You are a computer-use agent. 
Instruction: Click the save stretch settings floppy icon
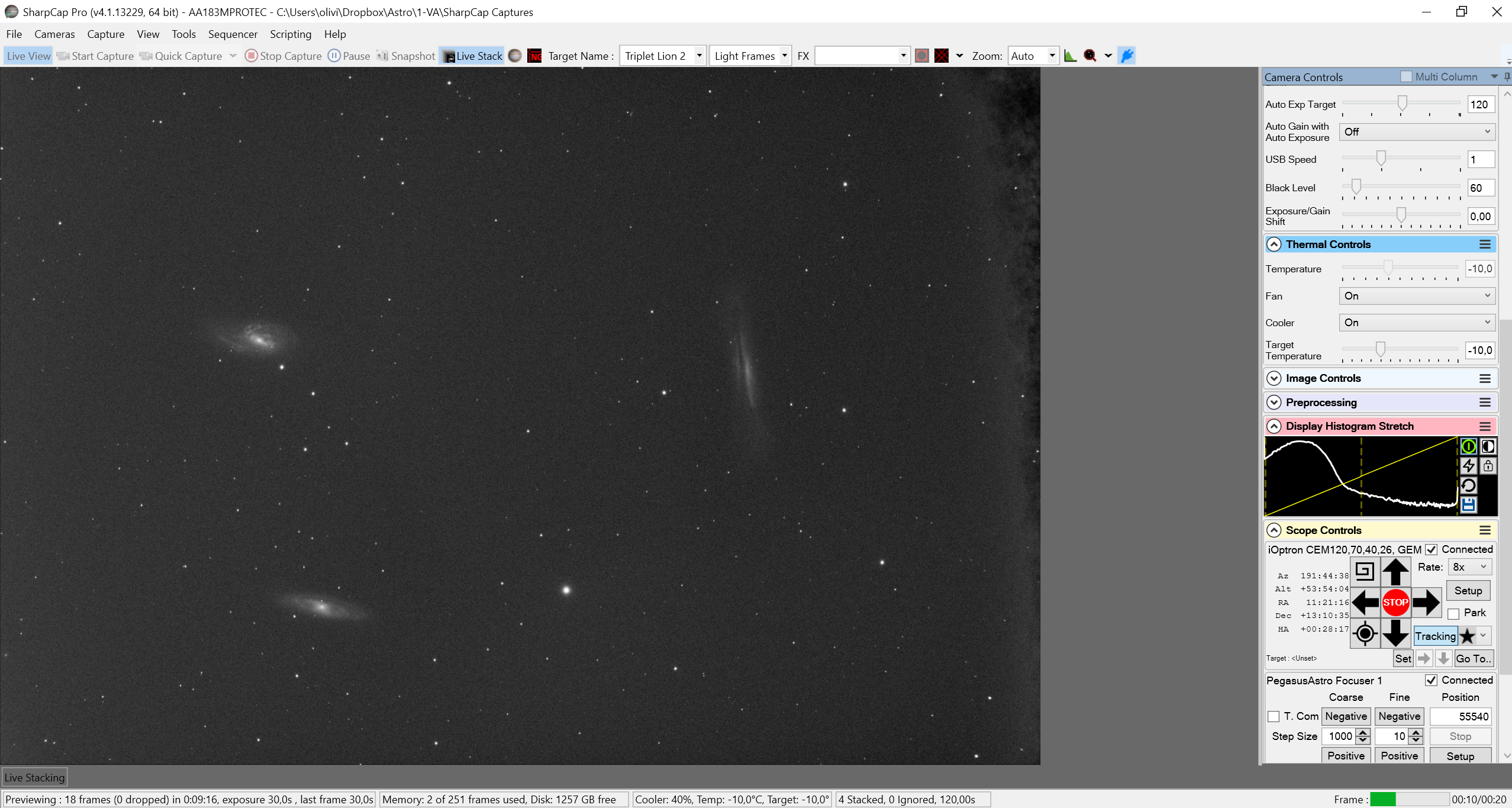1468,504
